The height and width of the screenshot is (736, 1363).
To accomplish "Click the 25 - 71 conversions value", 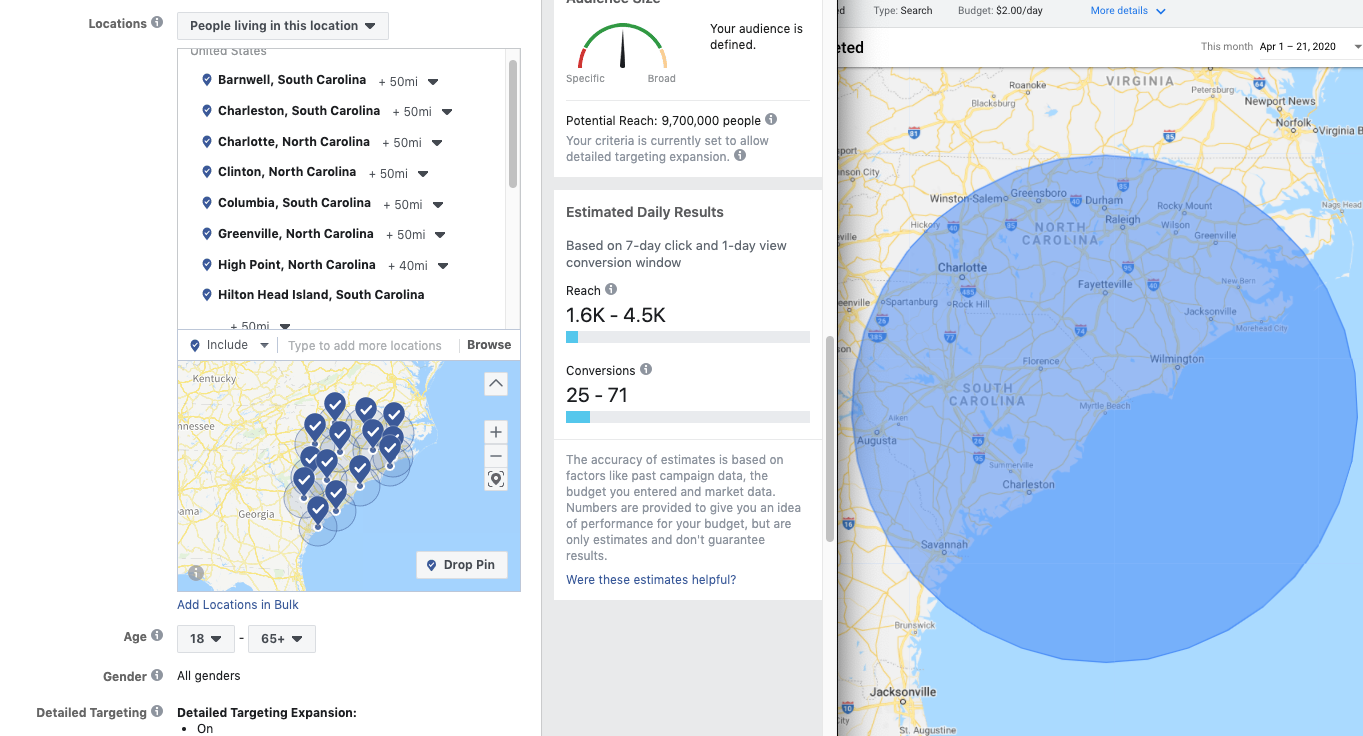I will tap(597, 395).
